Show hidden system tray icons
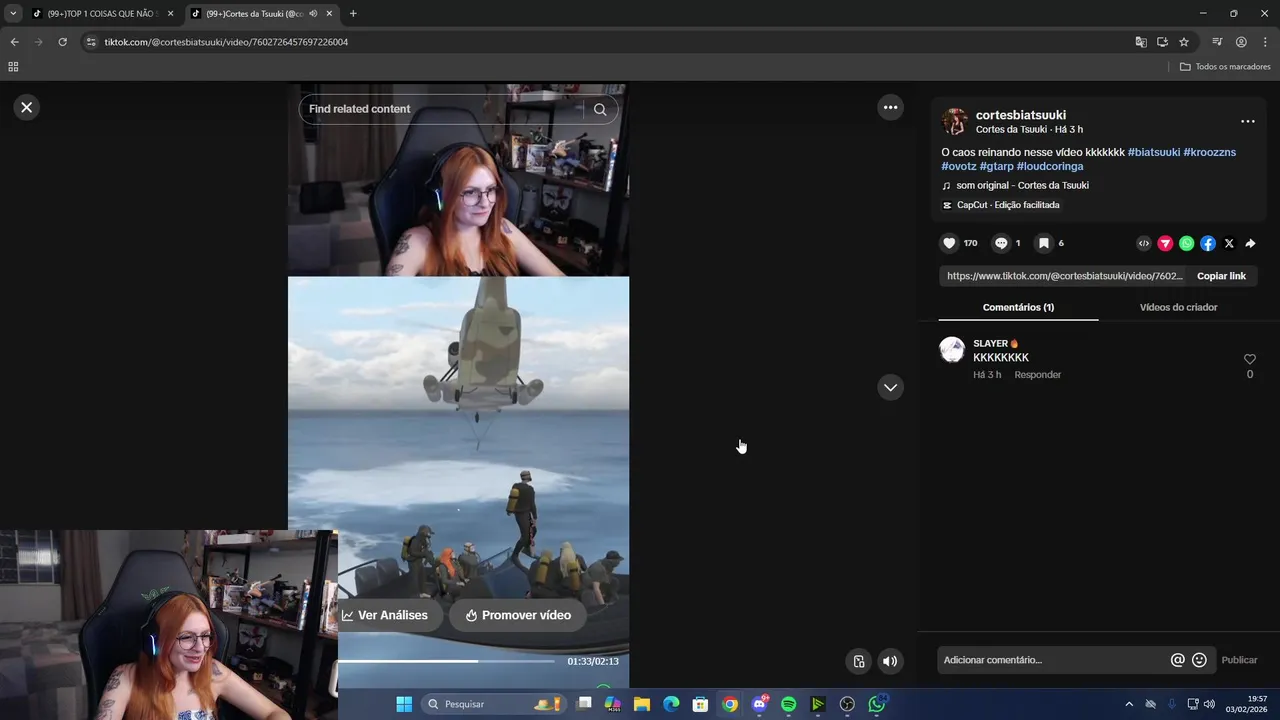 1129,704
